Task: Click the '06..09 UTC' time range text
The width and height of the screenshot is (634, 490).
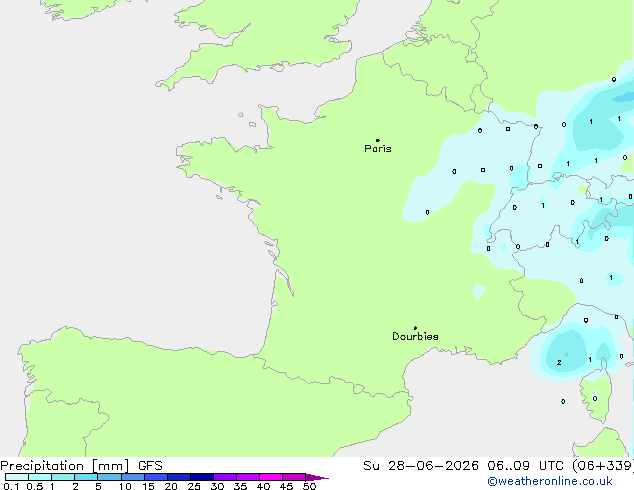Action: [x=525, y=466]
